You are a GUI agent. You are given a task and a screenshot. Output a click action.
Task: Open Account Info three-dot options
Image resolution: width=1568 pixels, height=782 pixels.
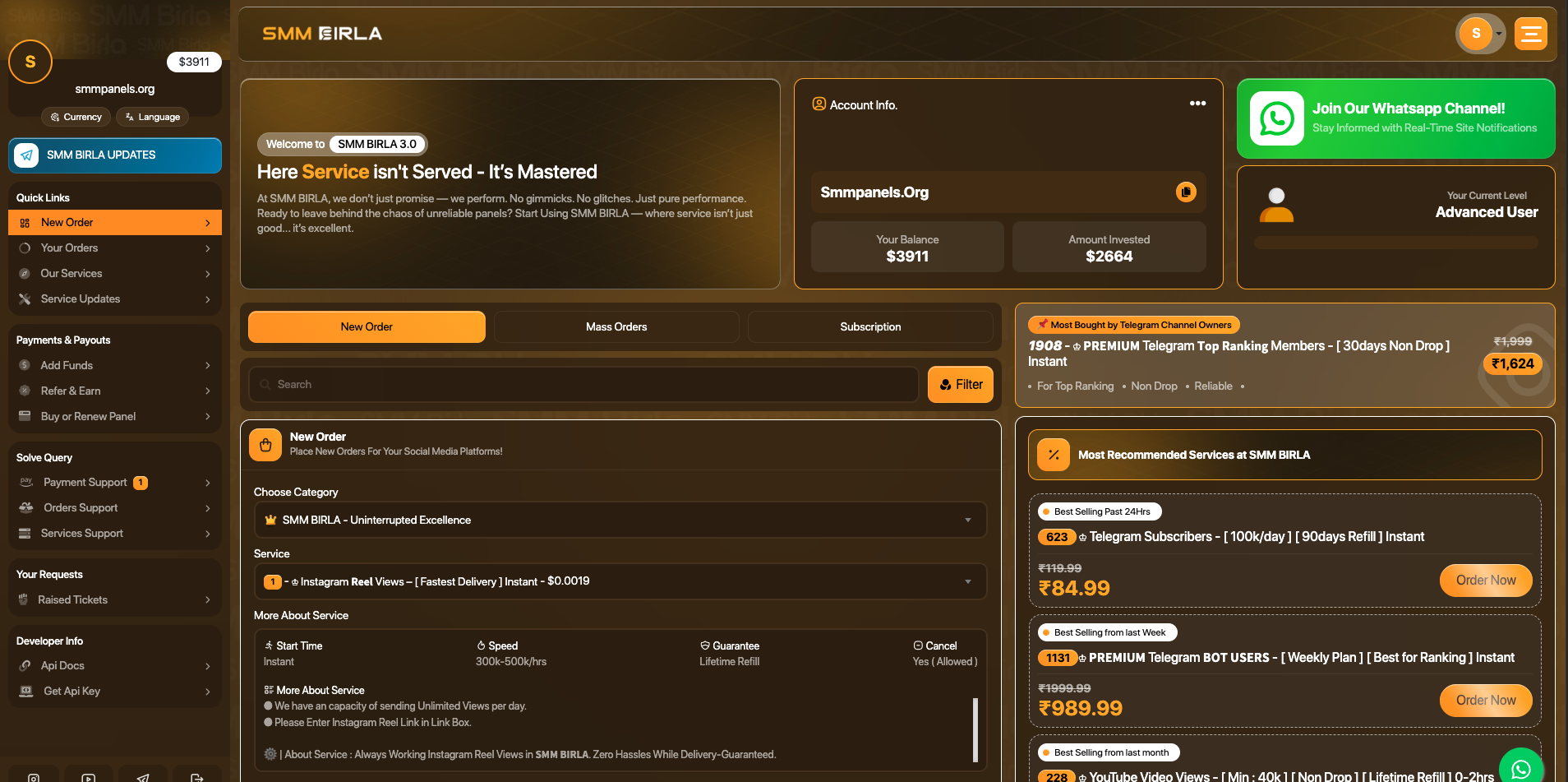[x=1197, y=104]
